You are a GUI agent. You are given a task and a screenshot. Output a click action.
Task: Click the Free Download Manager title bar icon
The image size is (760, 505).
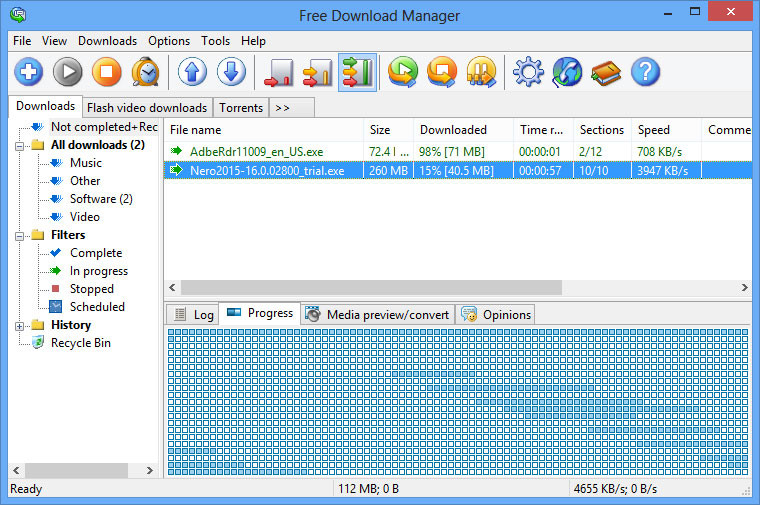point(18,15)
